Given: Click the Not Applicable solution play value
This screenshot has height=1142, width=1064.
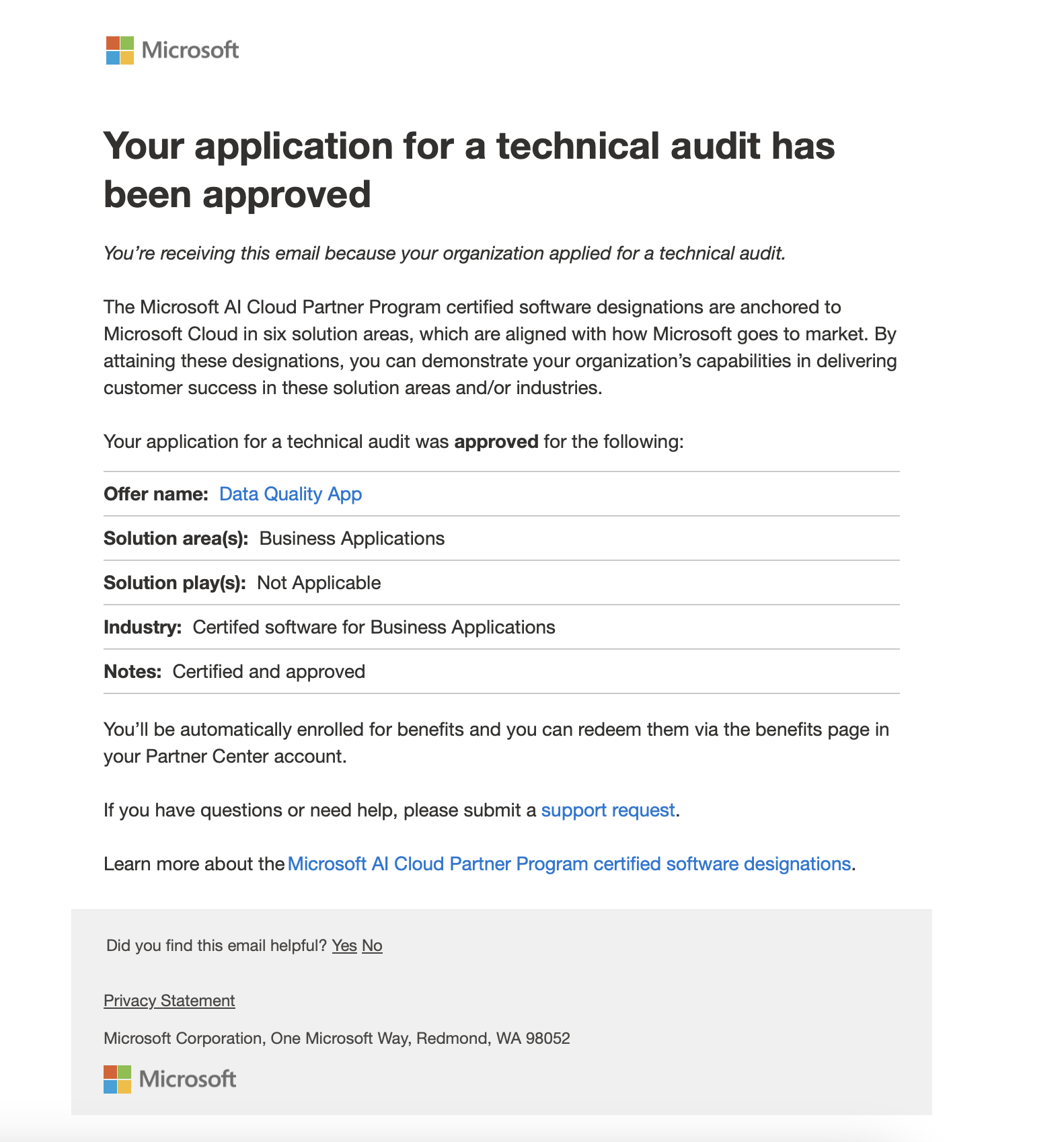Looking at the screenshot, I should pyautogui.click(x=319, y=583).
